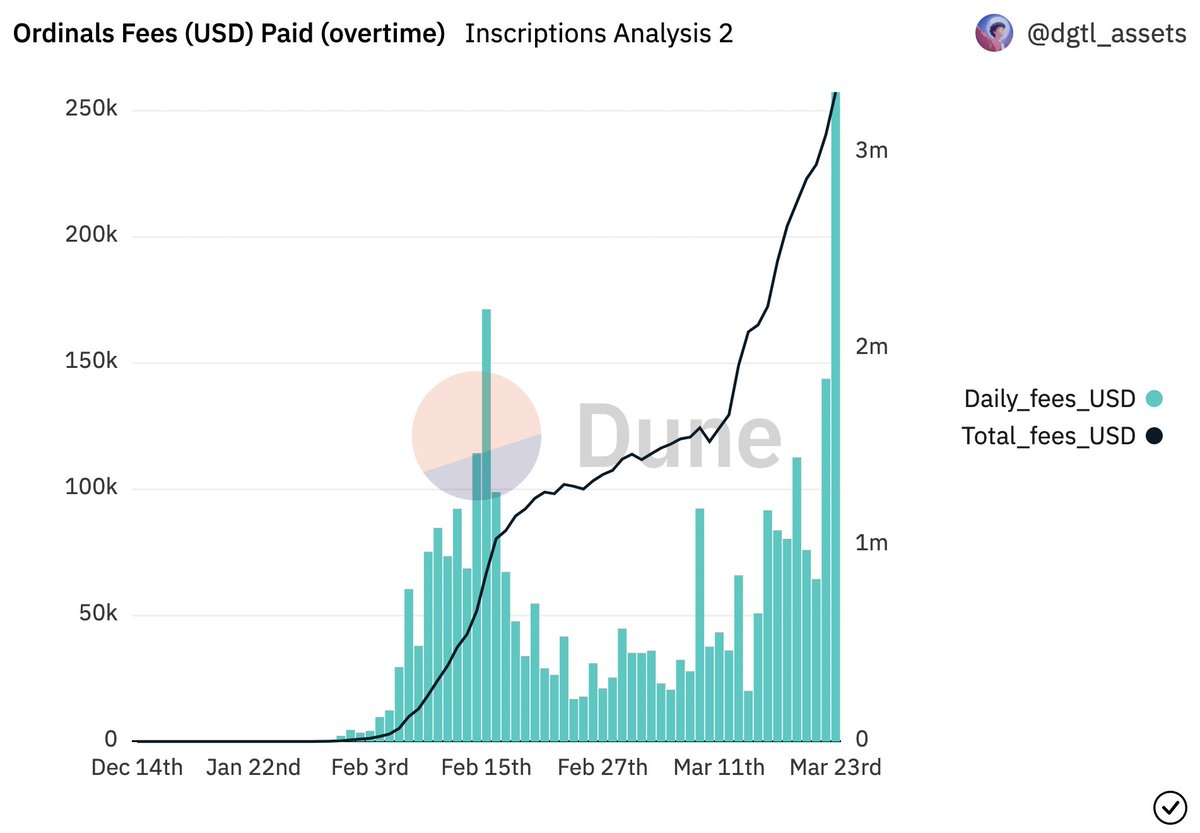Image resolution: width=1200 pixels, height=833 pixels.
Task: Click the verified checkmark icon
Action: point(1168,805)
